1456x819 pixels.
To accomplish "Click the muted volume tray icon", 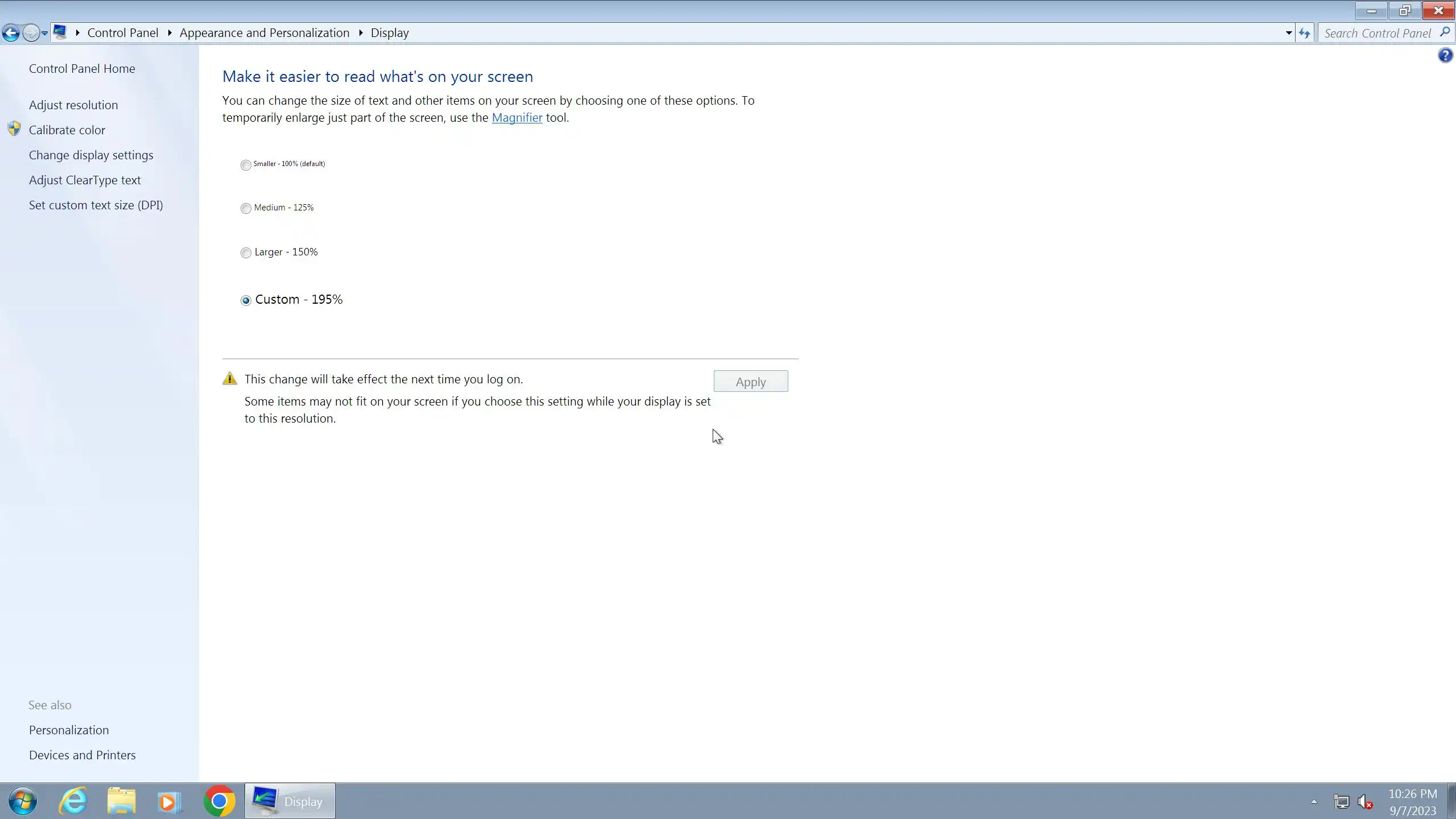I will (1365, 802).
